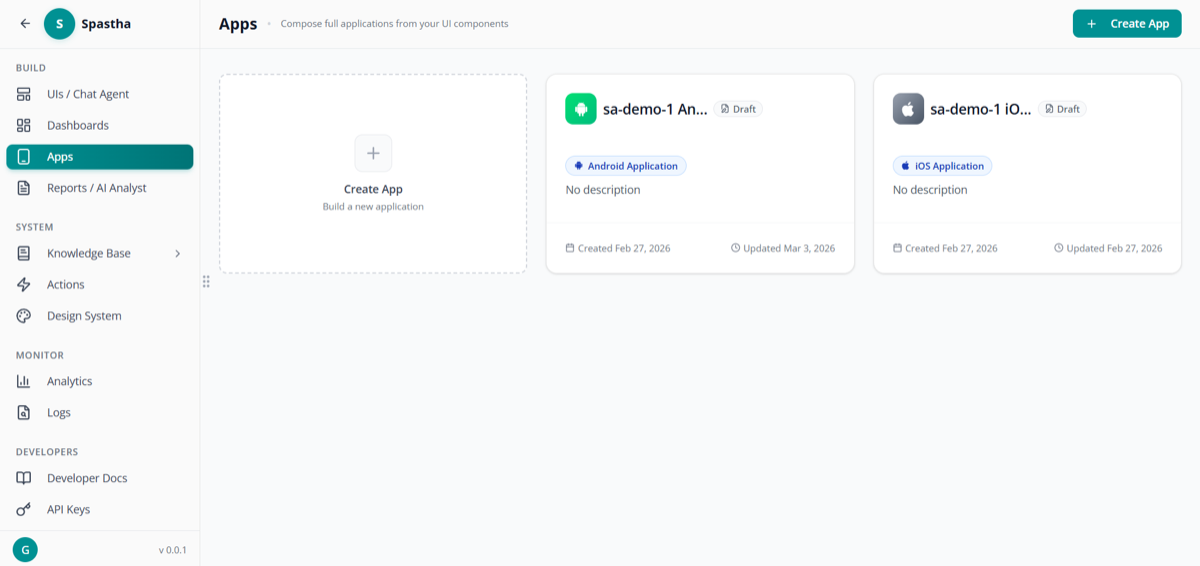Click the Design System palette icon

(x=24, y=316)
